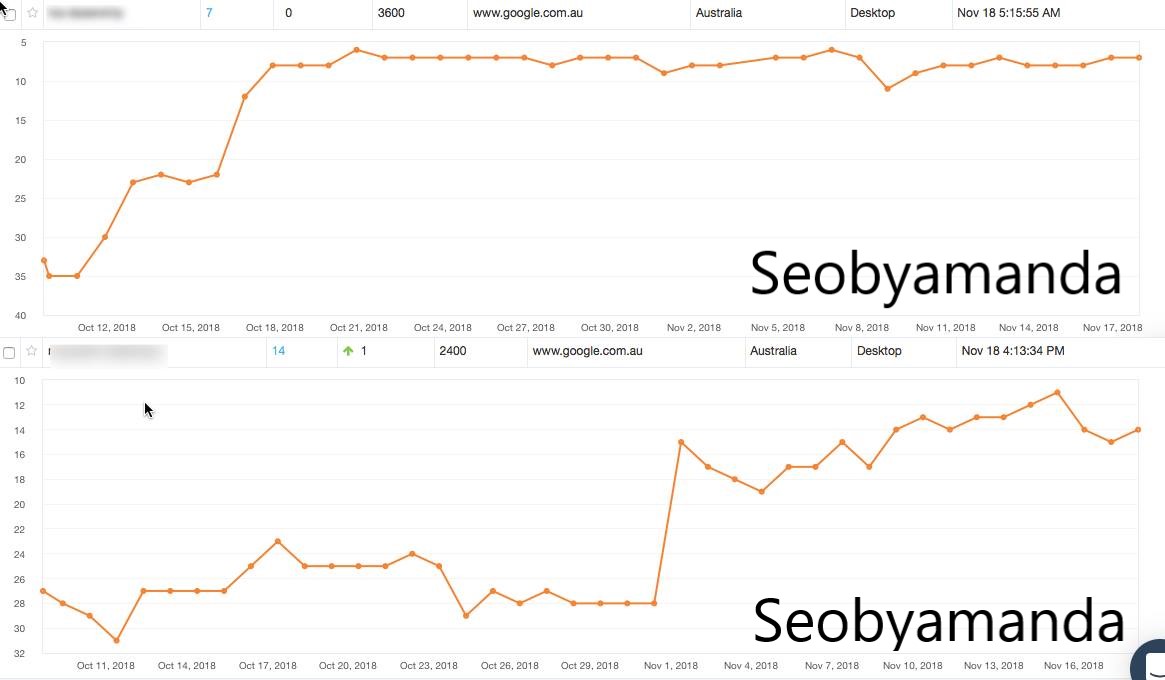Select the 3600 search volume cell
Screen dimensions: 1165x680
click(x=391, y=13)
